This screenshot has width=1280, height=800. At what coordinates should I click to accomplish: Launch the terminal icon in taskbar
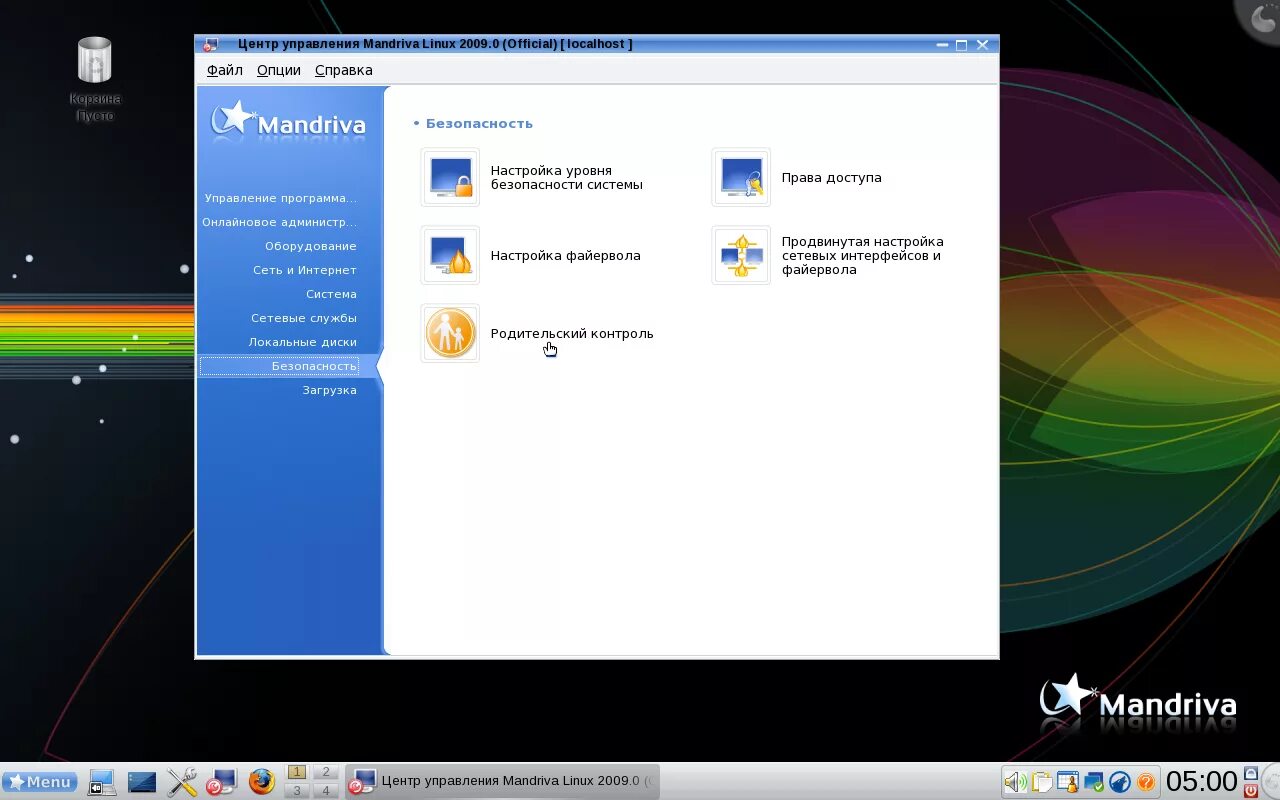(142, 782)
